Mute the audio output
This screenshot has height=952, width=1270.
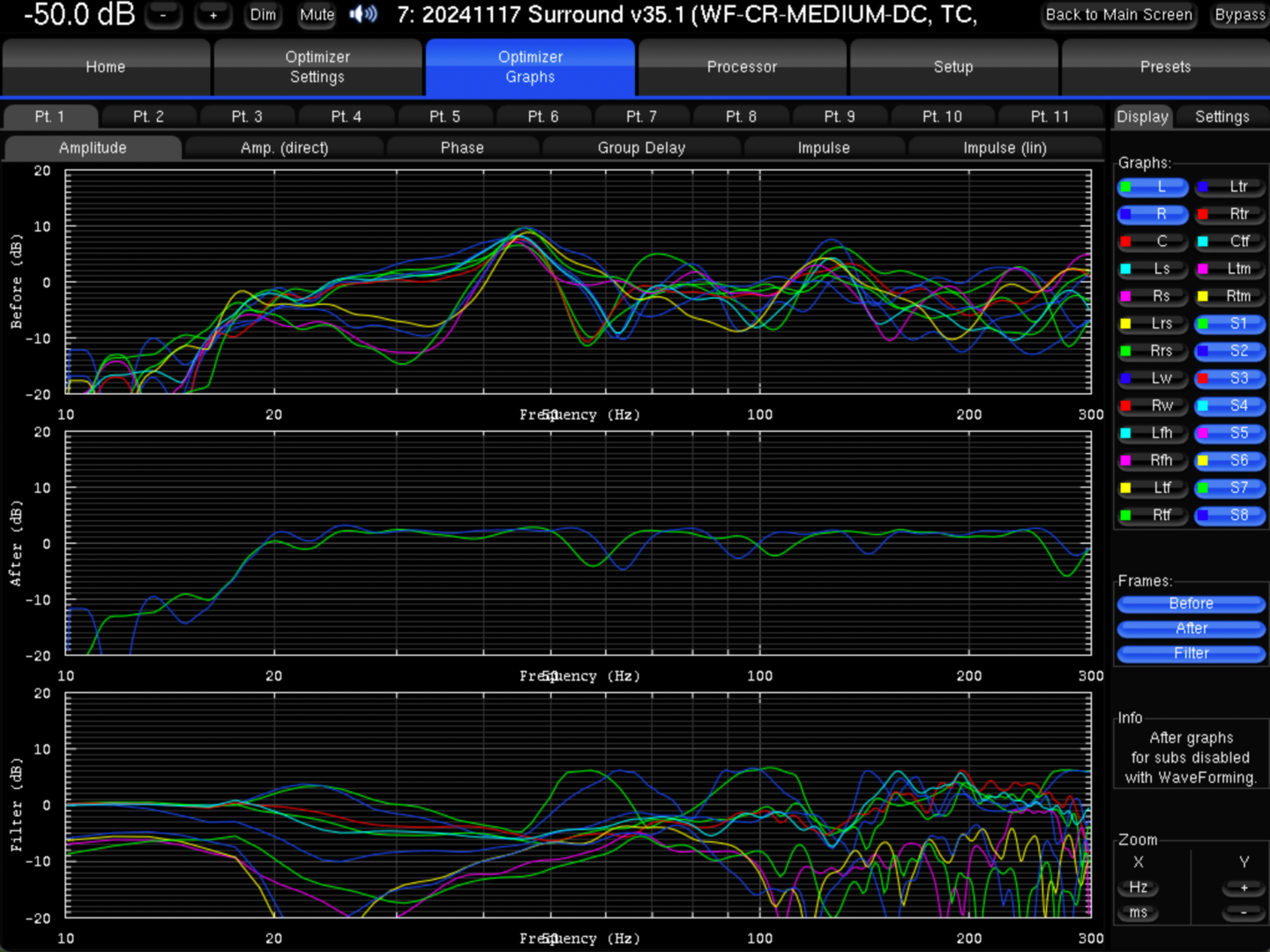tap(317, 15)
